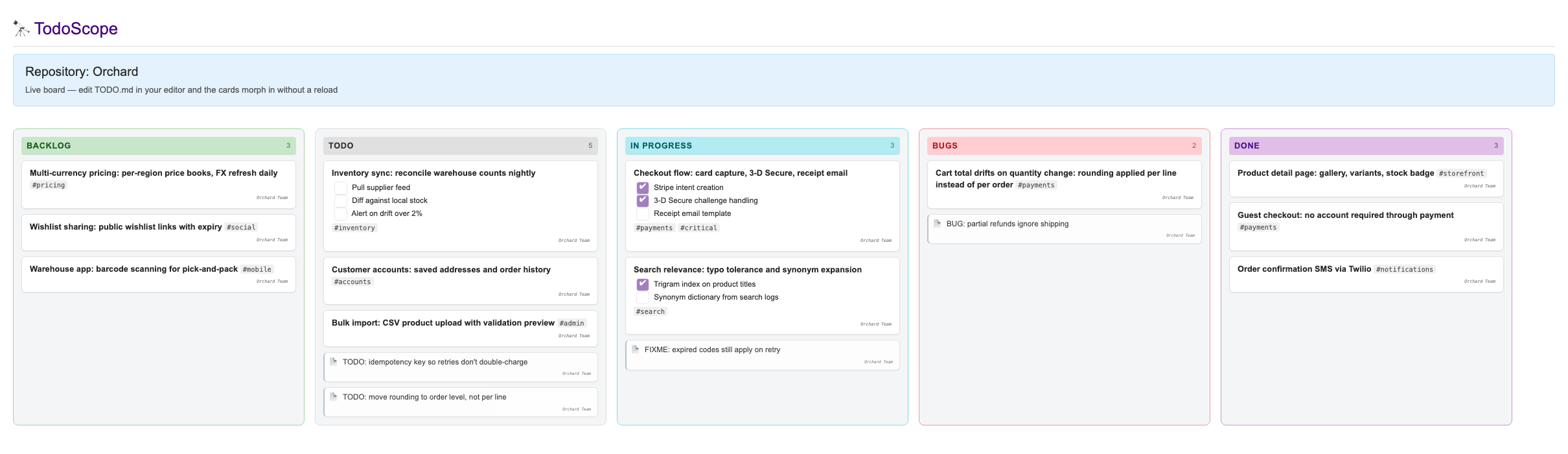Click the TodoScope telescope logo icon
1568x454 pixels.
click(x=21, y=29)
